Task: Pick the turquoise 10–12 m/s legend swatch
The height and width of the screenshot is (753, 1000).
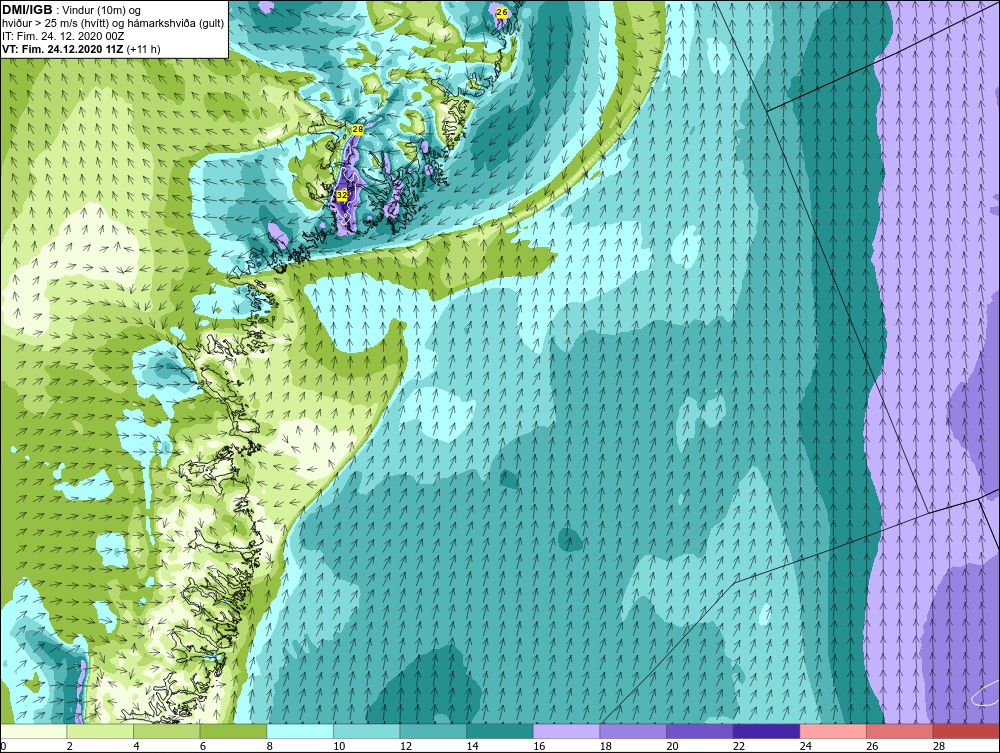Action: click(366, 731)
